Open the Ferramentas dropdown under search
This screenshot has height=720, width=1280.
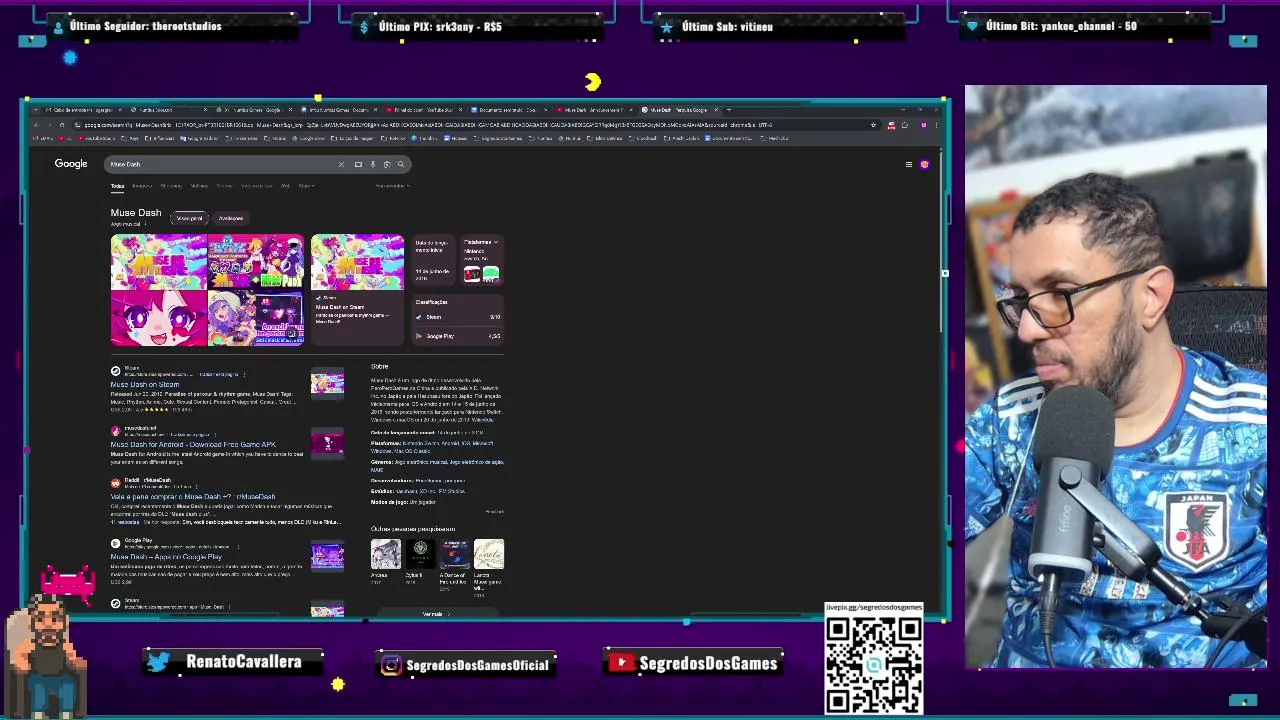[391, 186]
